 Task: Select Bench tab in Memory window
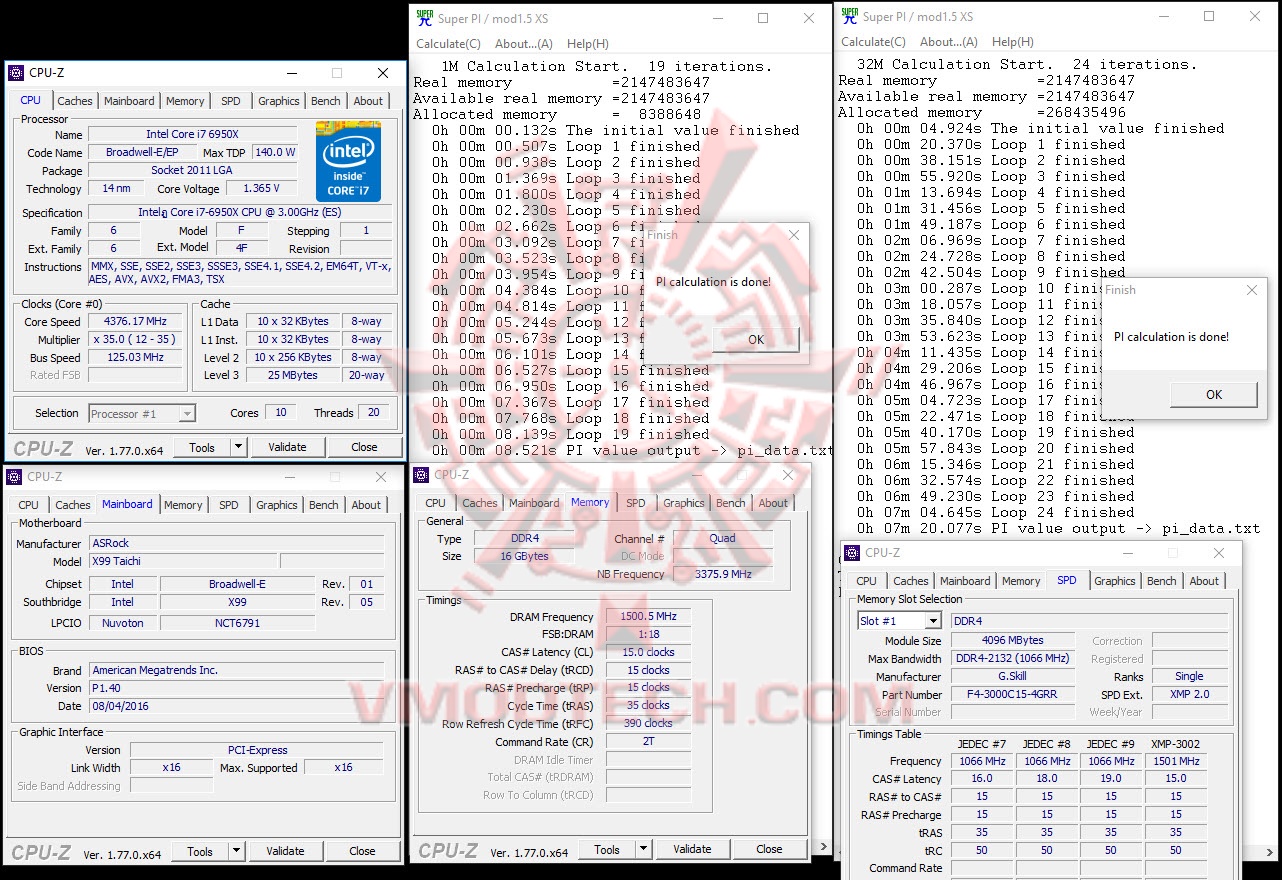coord(731,503)
